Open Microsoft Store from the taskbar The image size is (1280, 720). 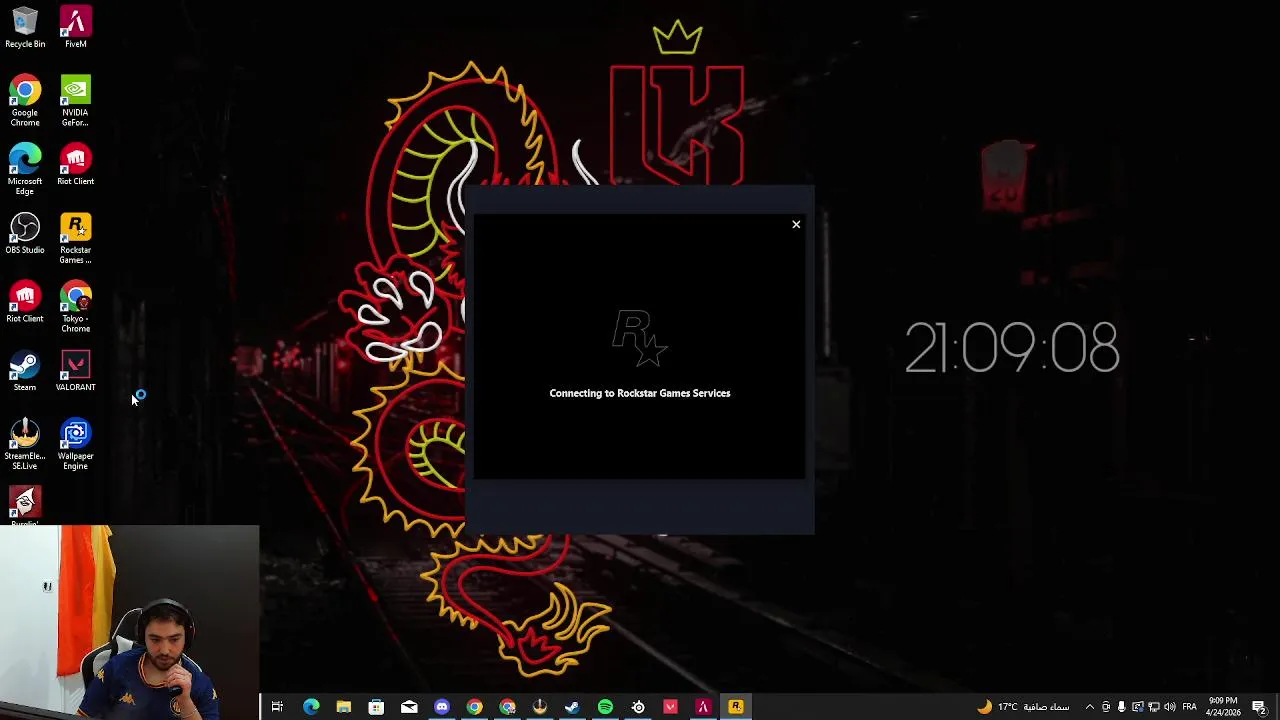point(376,707)
